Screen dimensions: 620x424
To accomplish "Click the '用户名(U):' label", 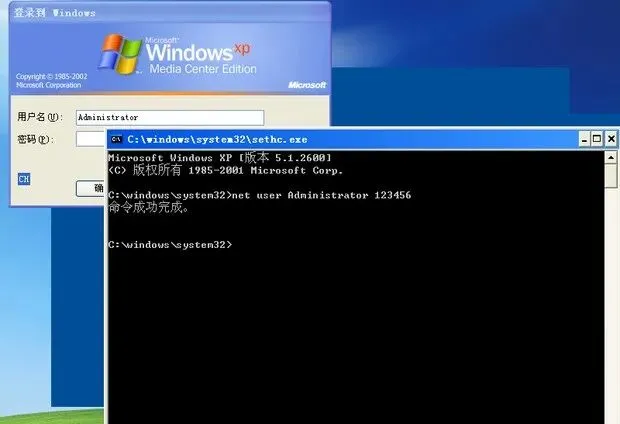I will (40, 117).
